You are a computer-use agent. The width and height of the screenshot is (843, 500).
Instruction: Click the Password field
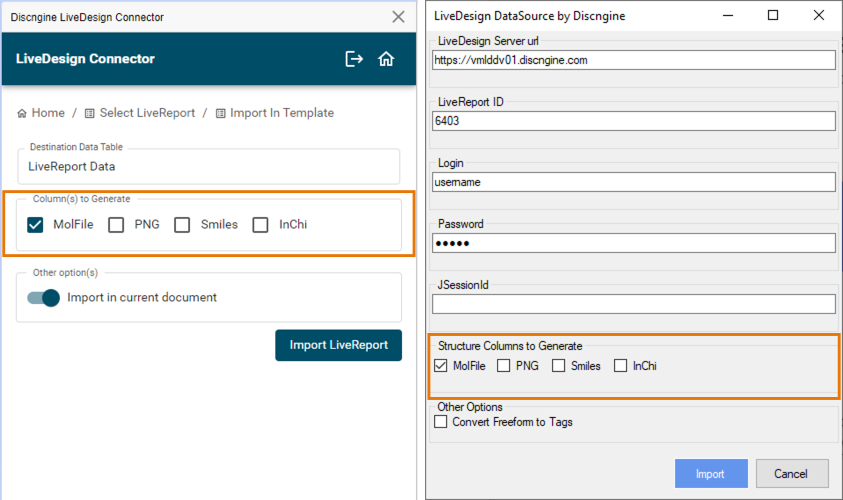(x=633, y=243)
